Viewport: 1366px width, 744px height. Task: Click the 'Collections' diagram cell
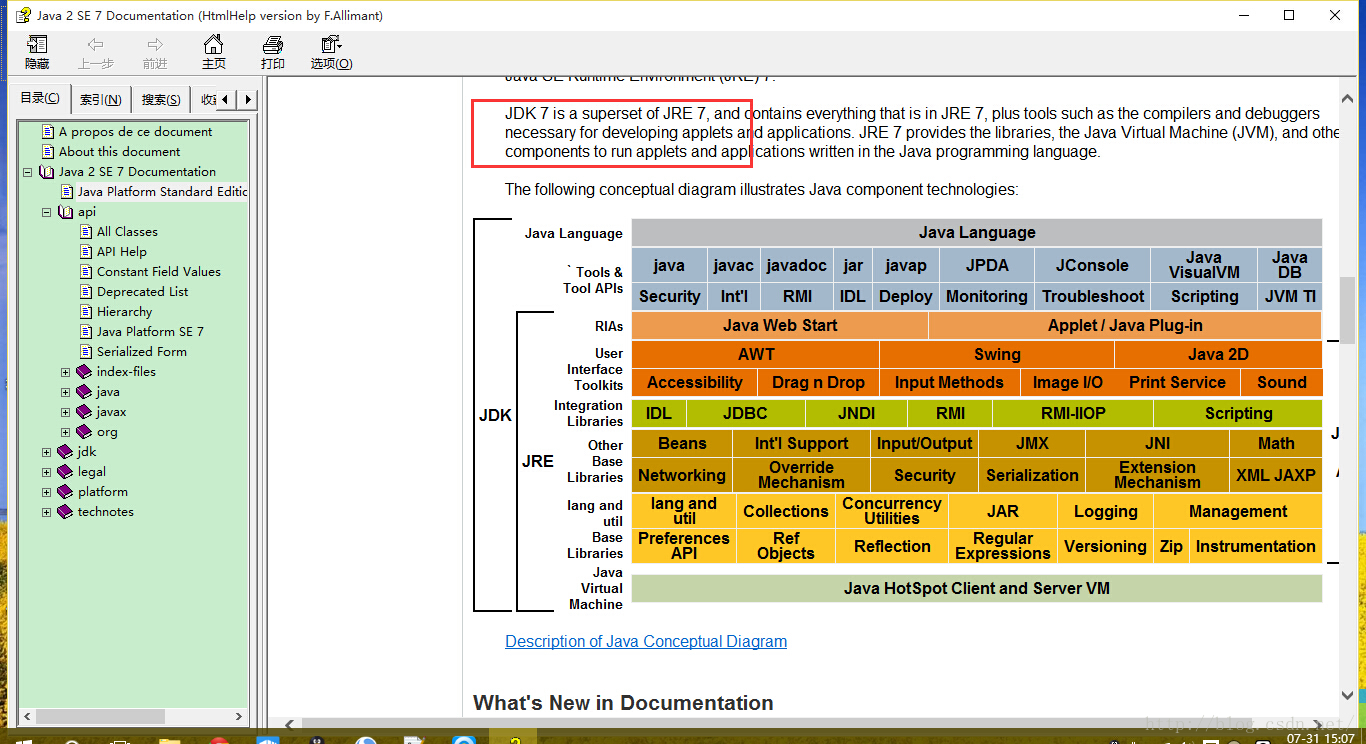pos(785,511)
